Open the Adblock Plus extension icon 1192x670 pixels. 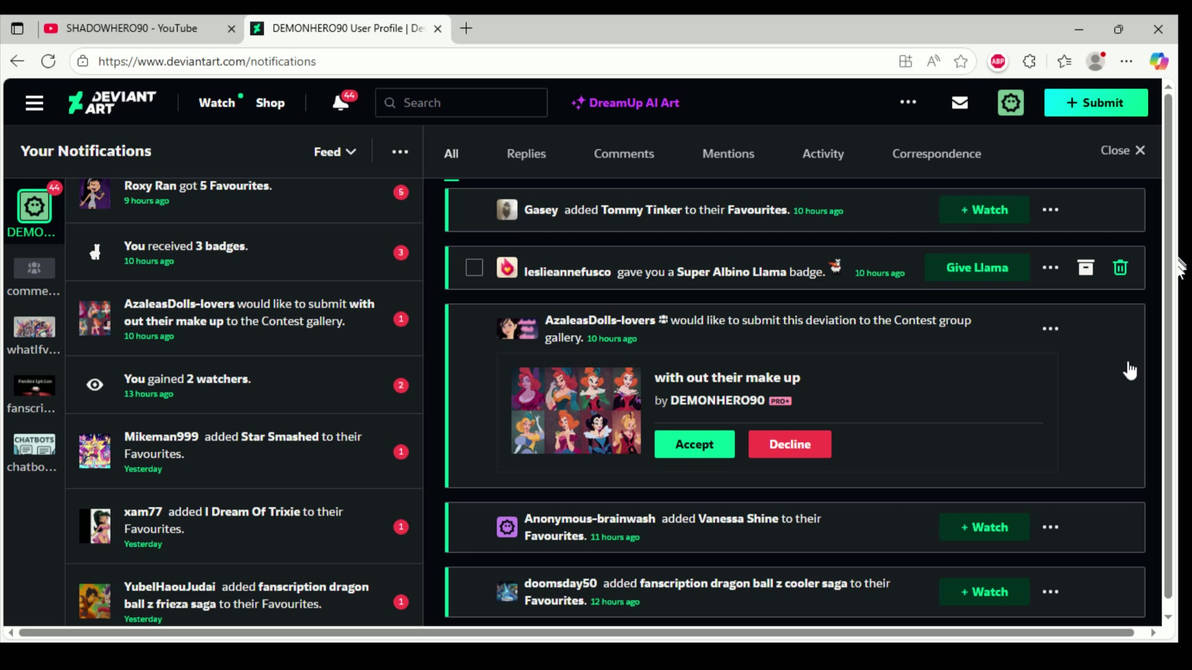pos(997,62)
